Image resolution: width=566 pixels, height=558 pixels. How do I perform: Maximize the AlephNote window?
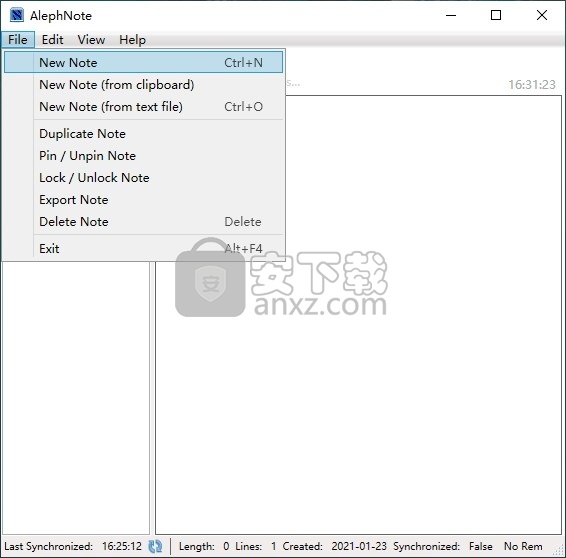496,15
